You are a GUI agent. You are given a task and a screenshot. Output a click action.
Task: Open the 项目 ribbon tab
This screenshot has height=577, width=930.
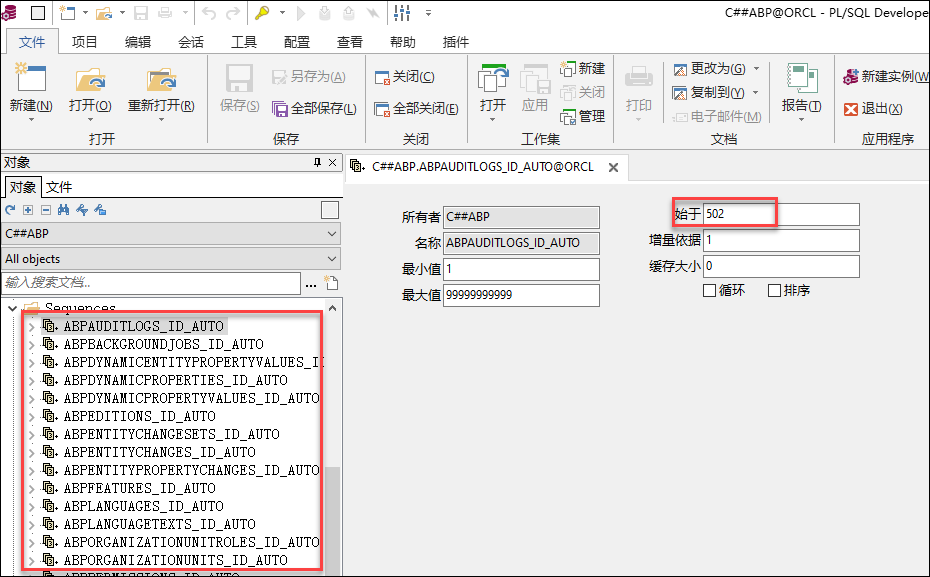pyautogui.click(x=84, y=42)
